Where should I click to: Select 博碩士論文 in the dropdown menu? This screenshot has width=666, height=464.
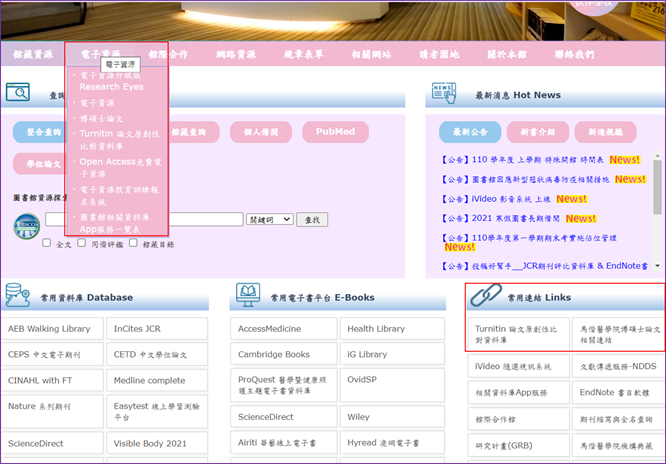[x=101, y=119]
